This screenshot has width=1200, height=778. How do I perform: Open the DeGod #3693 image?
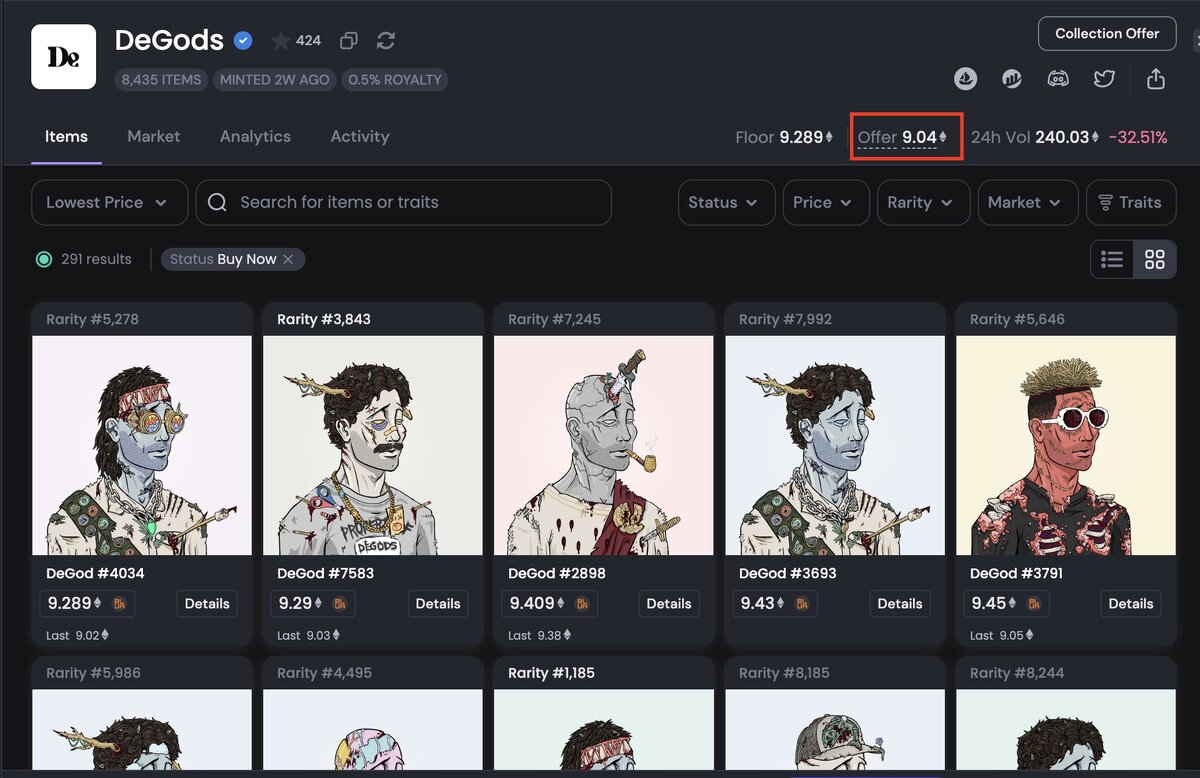[835, 445]
